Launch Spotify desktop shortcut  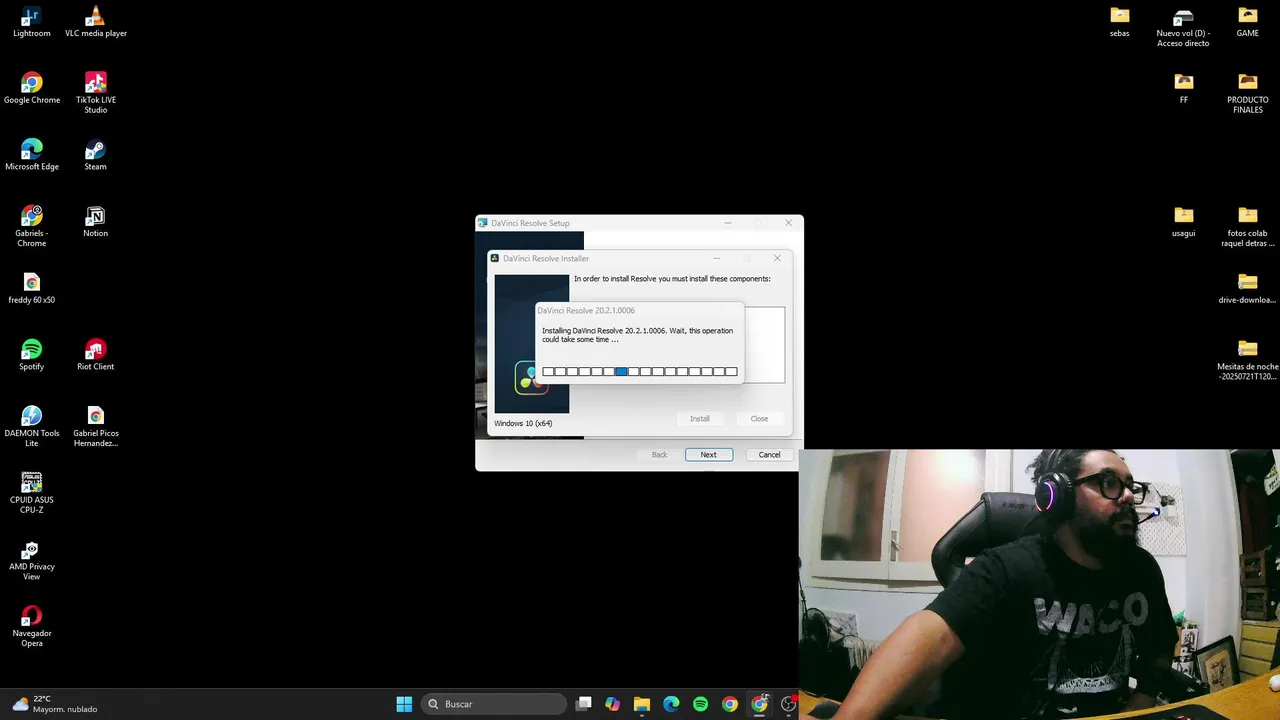point(31,355)
